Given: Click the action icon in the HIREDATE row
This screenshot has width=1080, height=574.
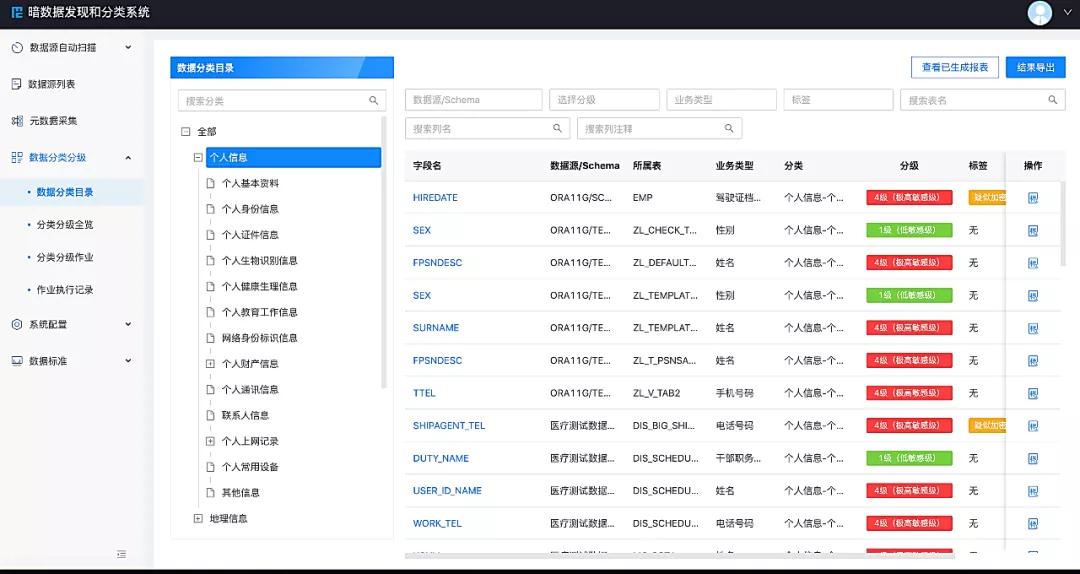Looking at the screenshot, I should (1033, 198).
